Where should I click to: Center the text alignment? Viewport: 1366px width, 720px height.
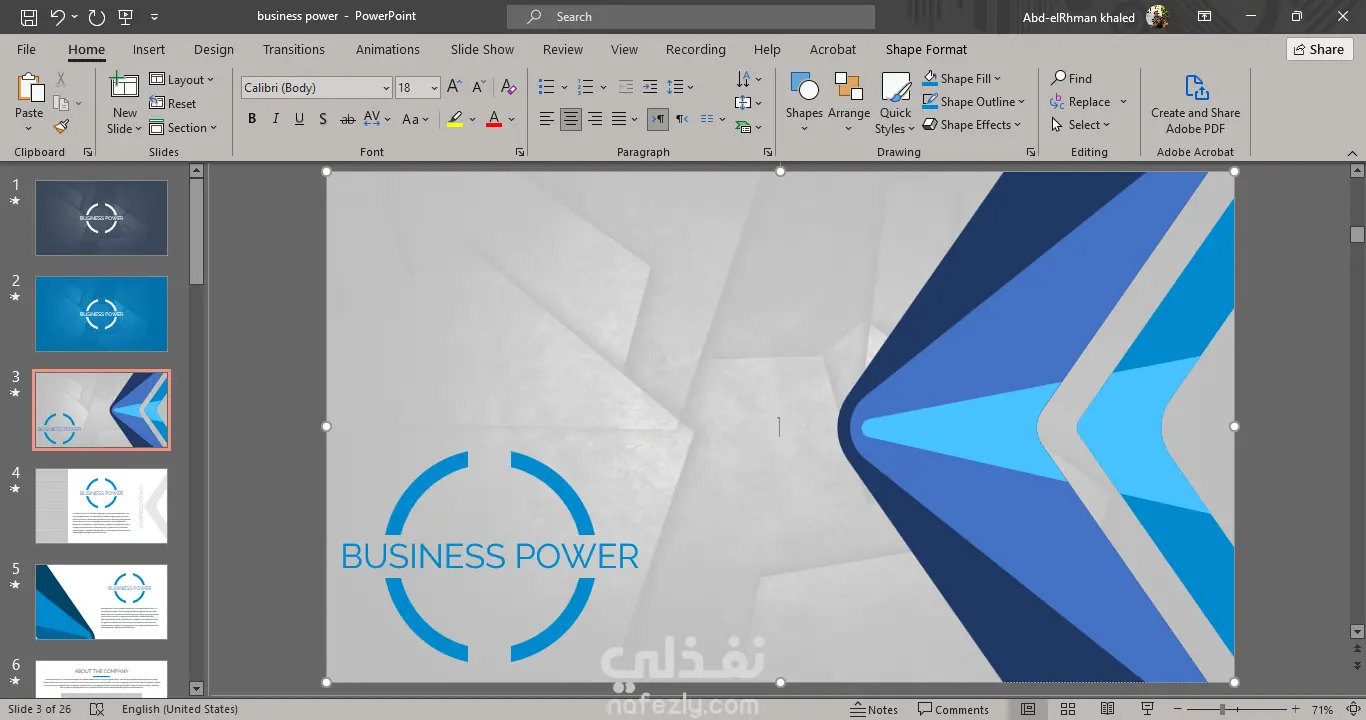(570, 119)
